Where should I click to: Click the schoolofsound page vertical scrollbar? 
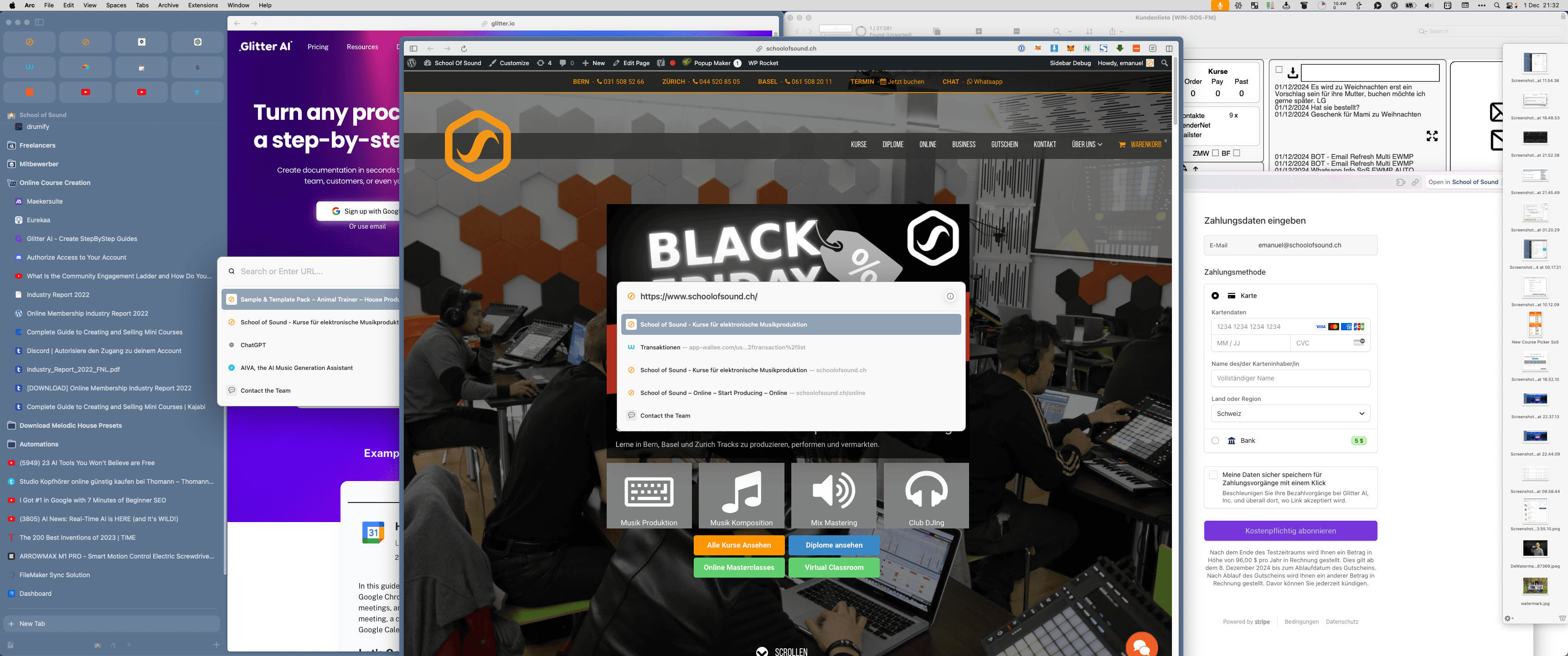coord(1176,91)
